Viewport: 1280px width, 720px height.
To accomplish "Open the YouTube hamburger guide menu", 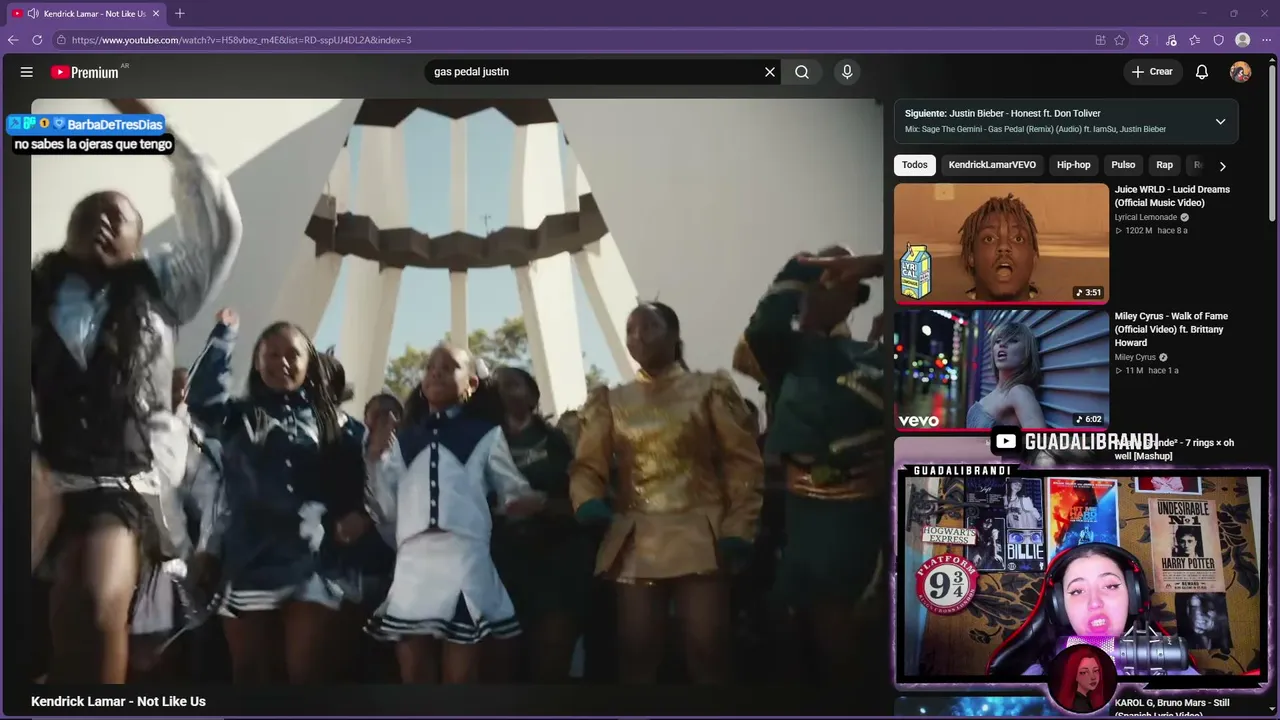I will 27,72.
